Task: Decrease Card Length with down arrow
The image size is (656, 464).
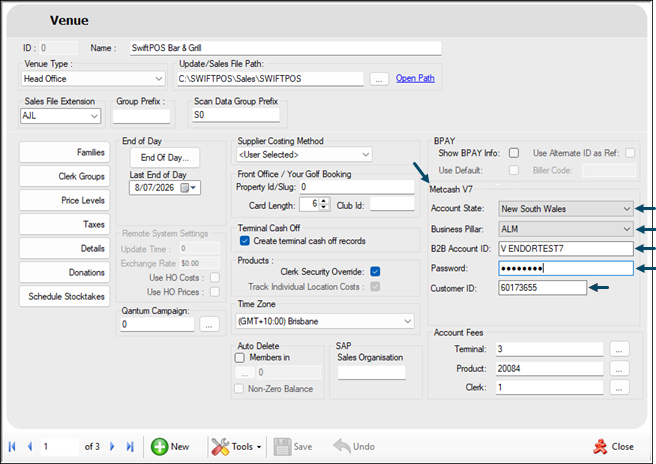Action: click(323, 207)
